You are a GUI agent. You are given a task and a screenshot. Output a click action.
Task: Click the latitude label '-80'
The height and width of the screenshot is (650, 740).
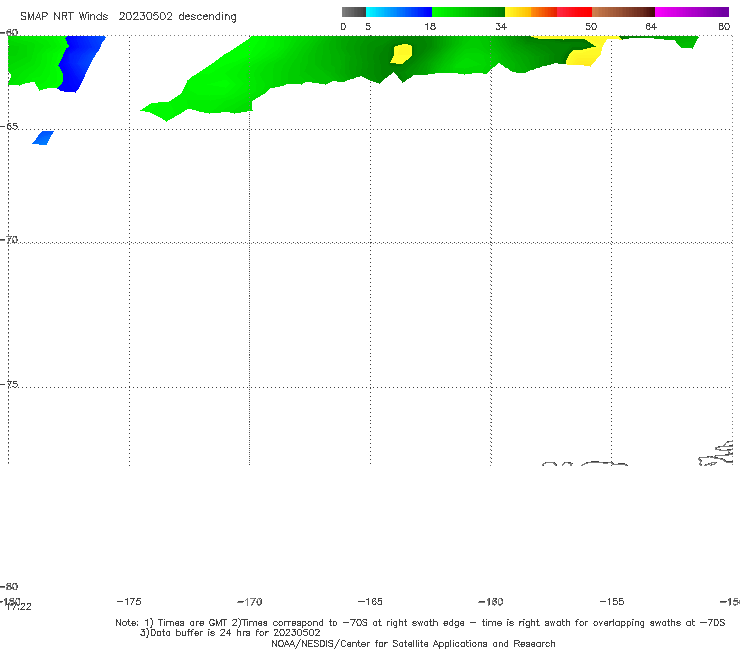(x=9, y=587)
